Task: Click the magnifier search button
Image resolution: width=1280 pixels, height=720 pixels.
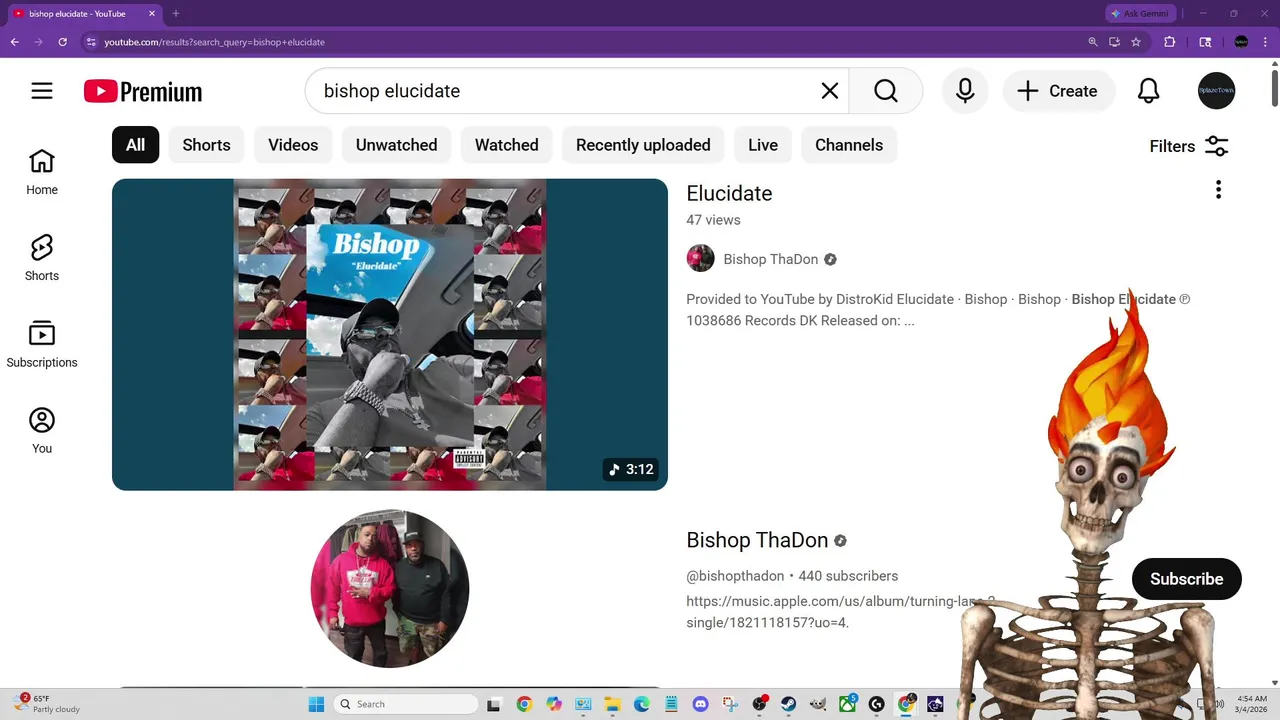Action: pos(886,91)
